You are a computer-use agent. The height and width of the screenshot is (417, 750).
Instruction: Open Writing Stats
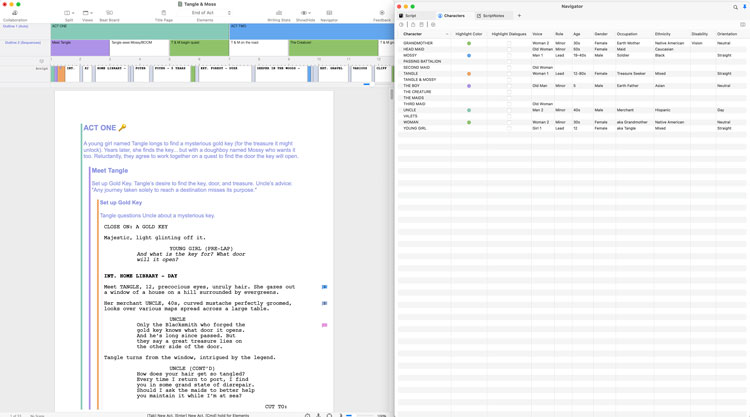point(279,13)
